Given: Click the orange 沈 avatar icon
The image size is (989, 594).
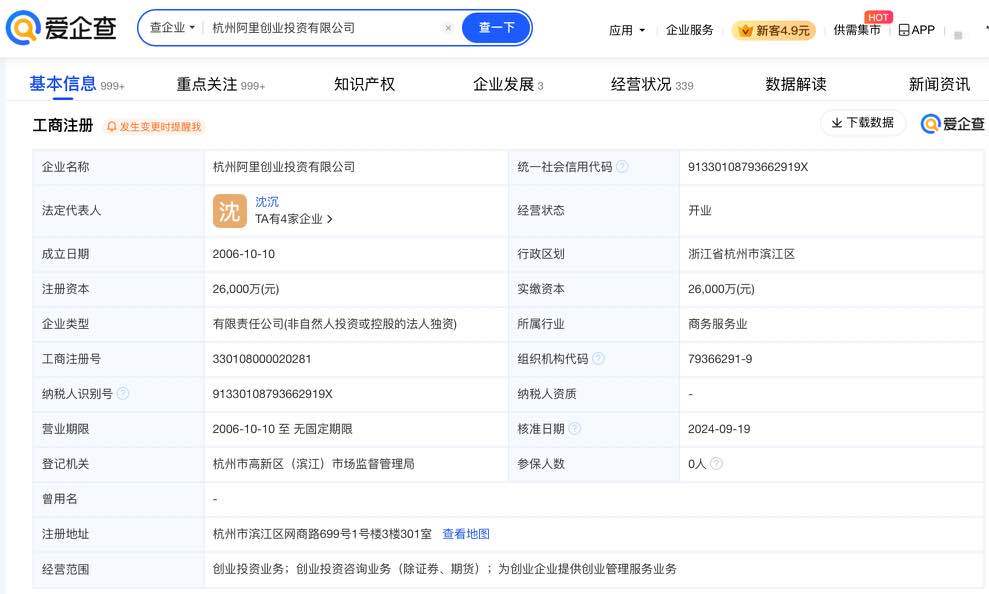Looking at the screenshot, I should click(230, 211).
